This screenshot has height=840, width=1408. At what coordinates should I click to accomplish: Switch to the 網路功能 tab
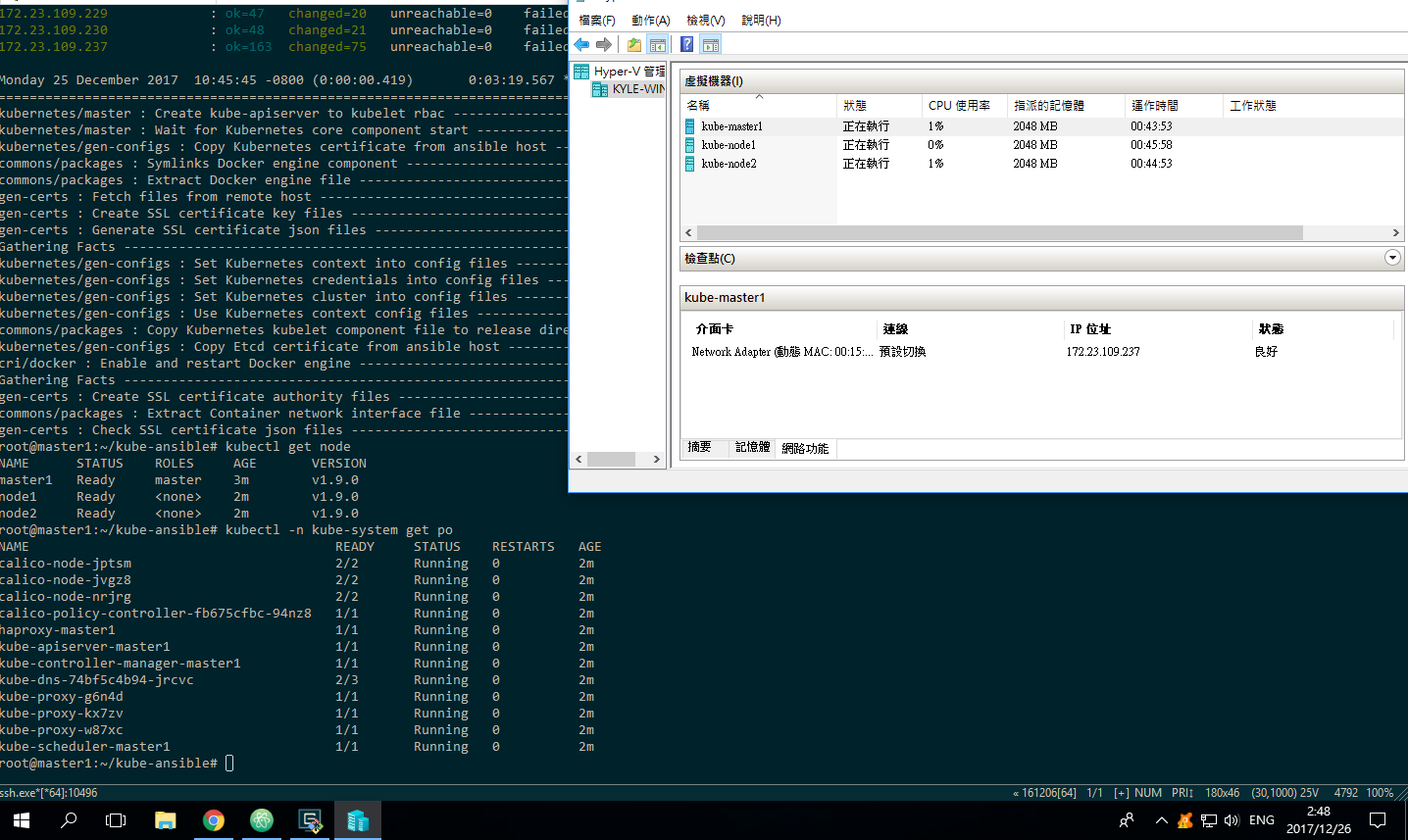click(x=805, y=448)
